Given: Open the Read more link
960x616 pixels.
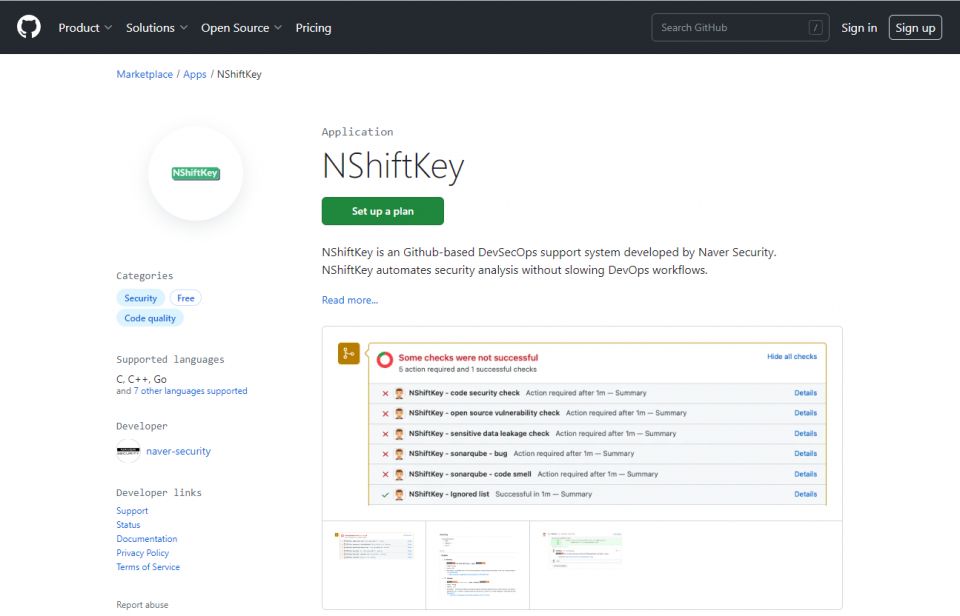Looking at the screenshot, I should [350, 300].
